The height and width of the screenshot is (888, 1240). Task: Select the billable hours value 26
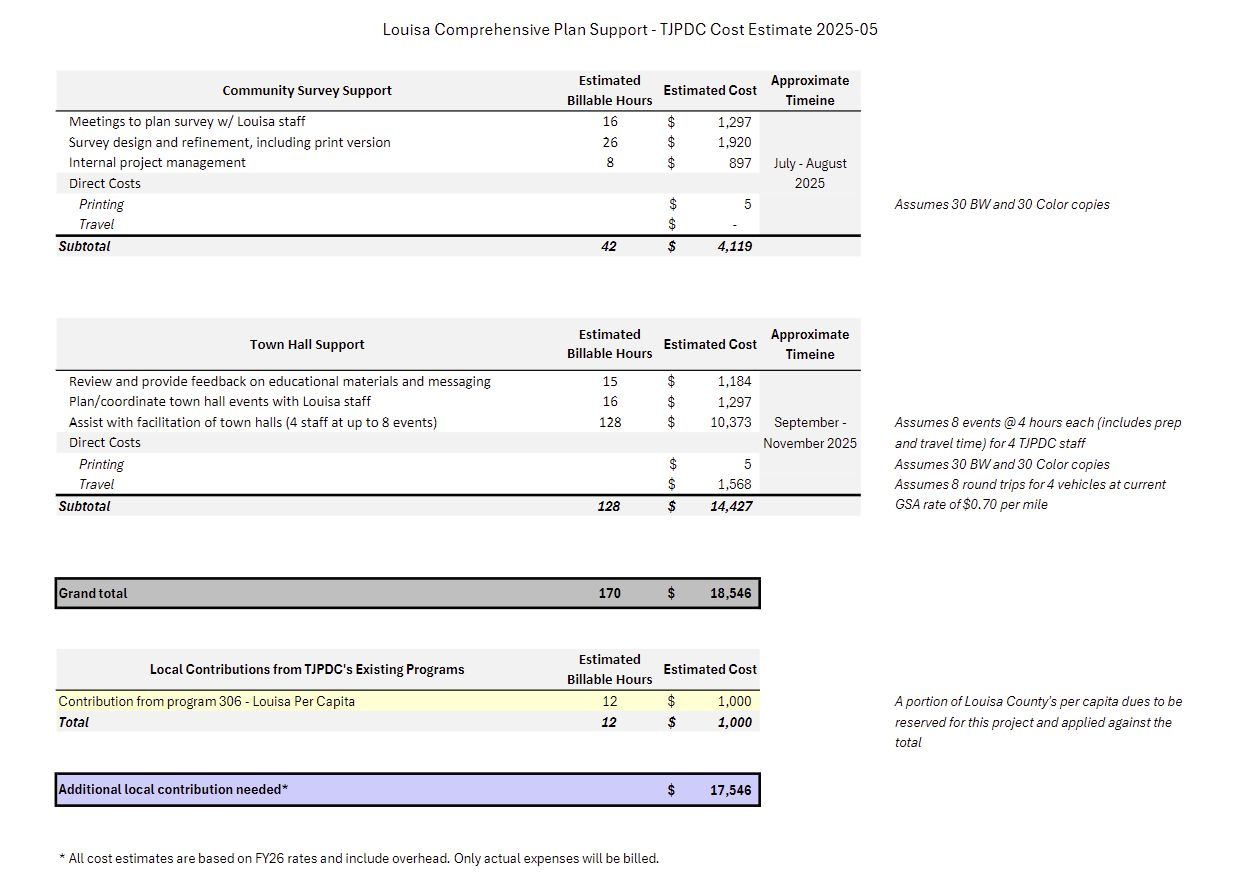point(610,142)
